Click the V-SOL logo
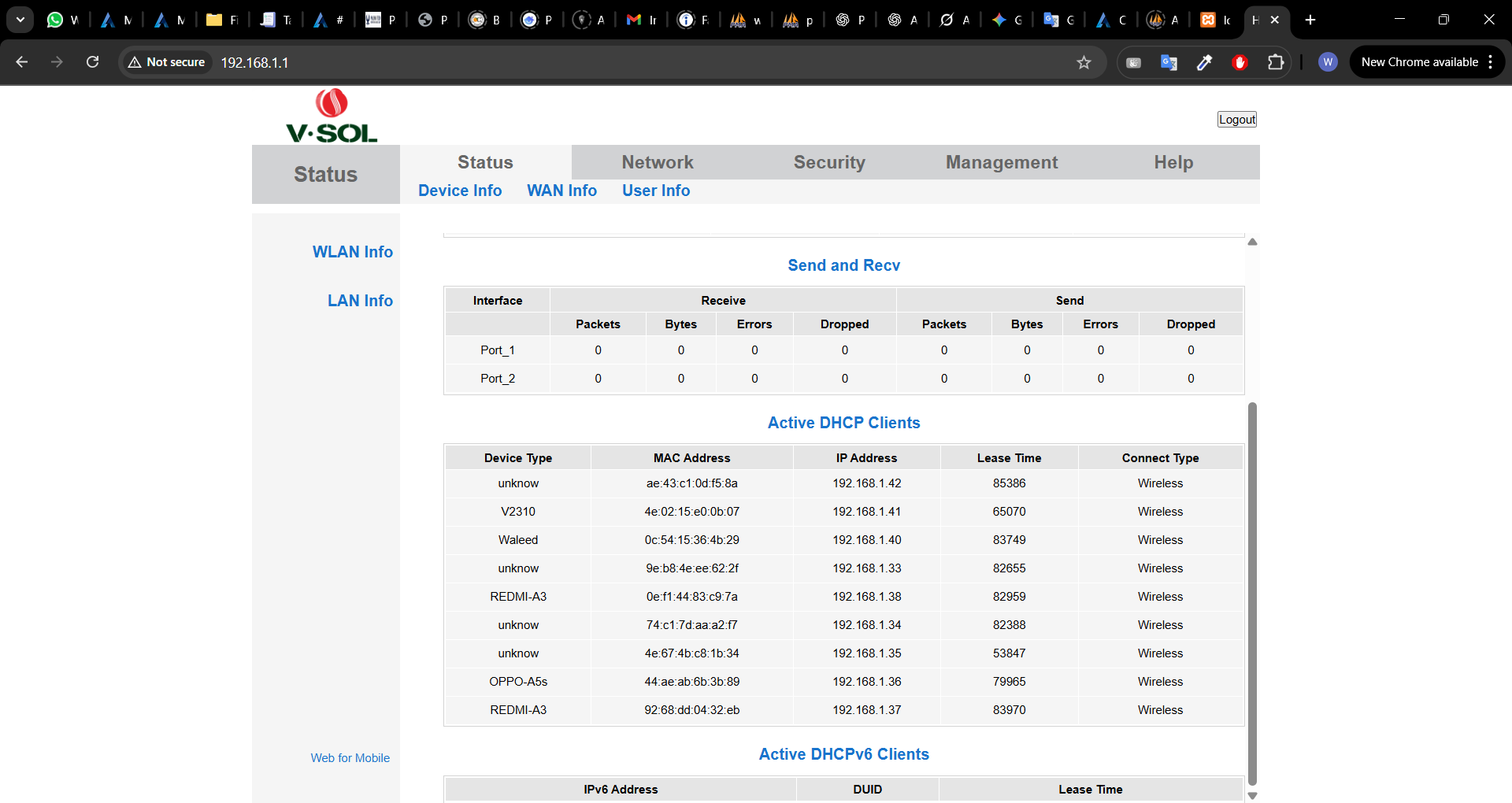The width and height of the screenshot is (1512, 803). coord(332,117)
